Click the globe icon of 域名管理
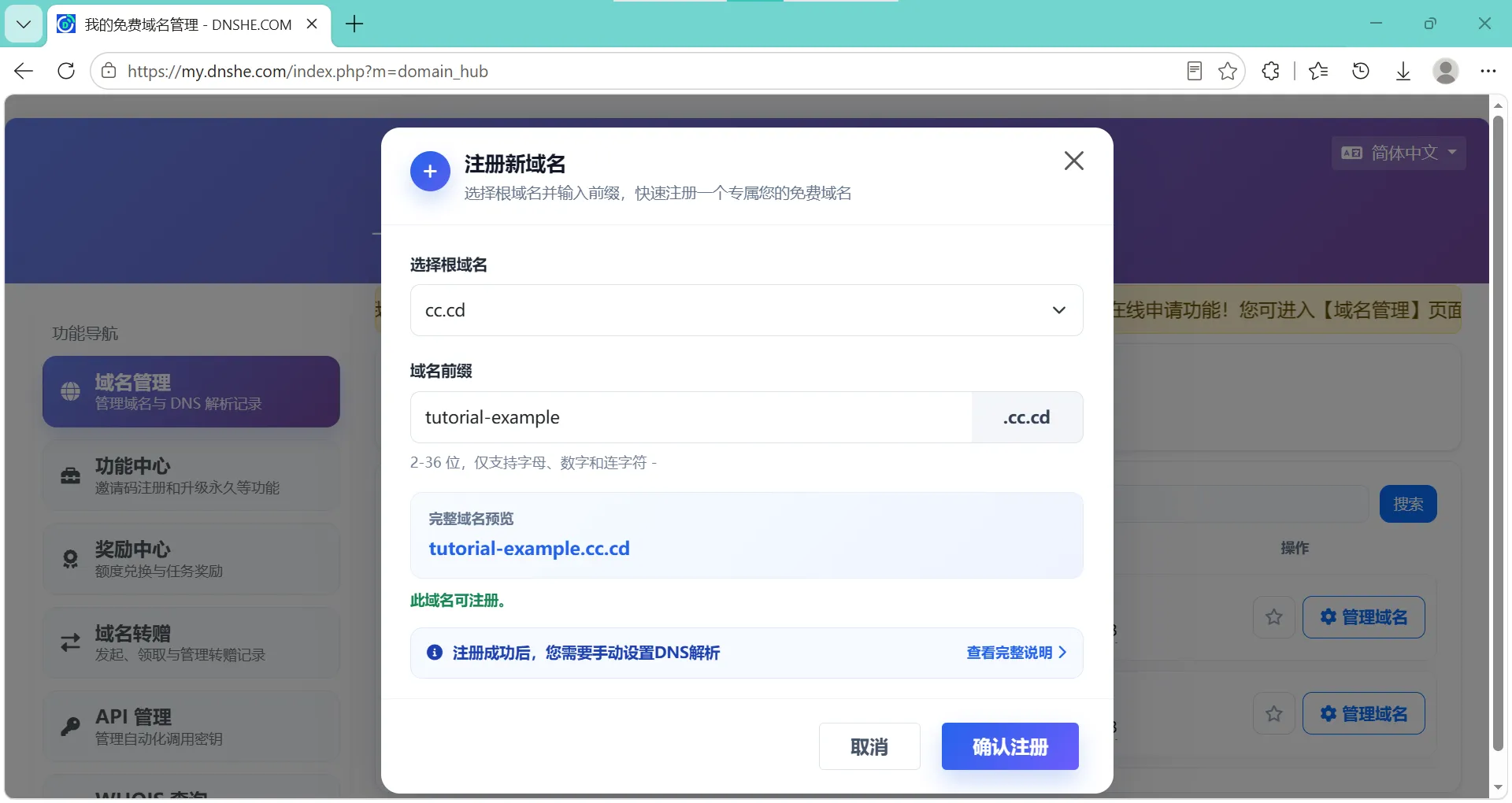 (71, 391)
